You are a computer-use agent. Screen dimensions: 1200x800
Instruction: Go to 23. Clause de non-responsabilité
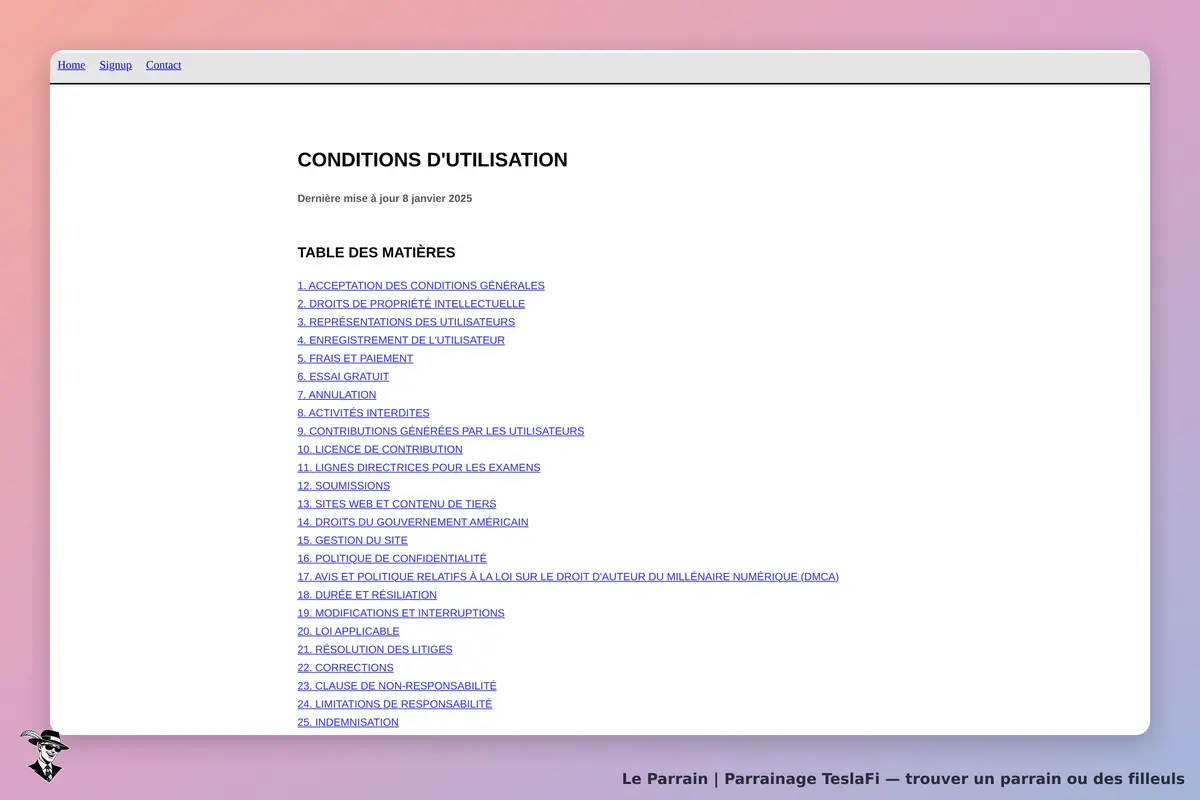click(397, 686)
